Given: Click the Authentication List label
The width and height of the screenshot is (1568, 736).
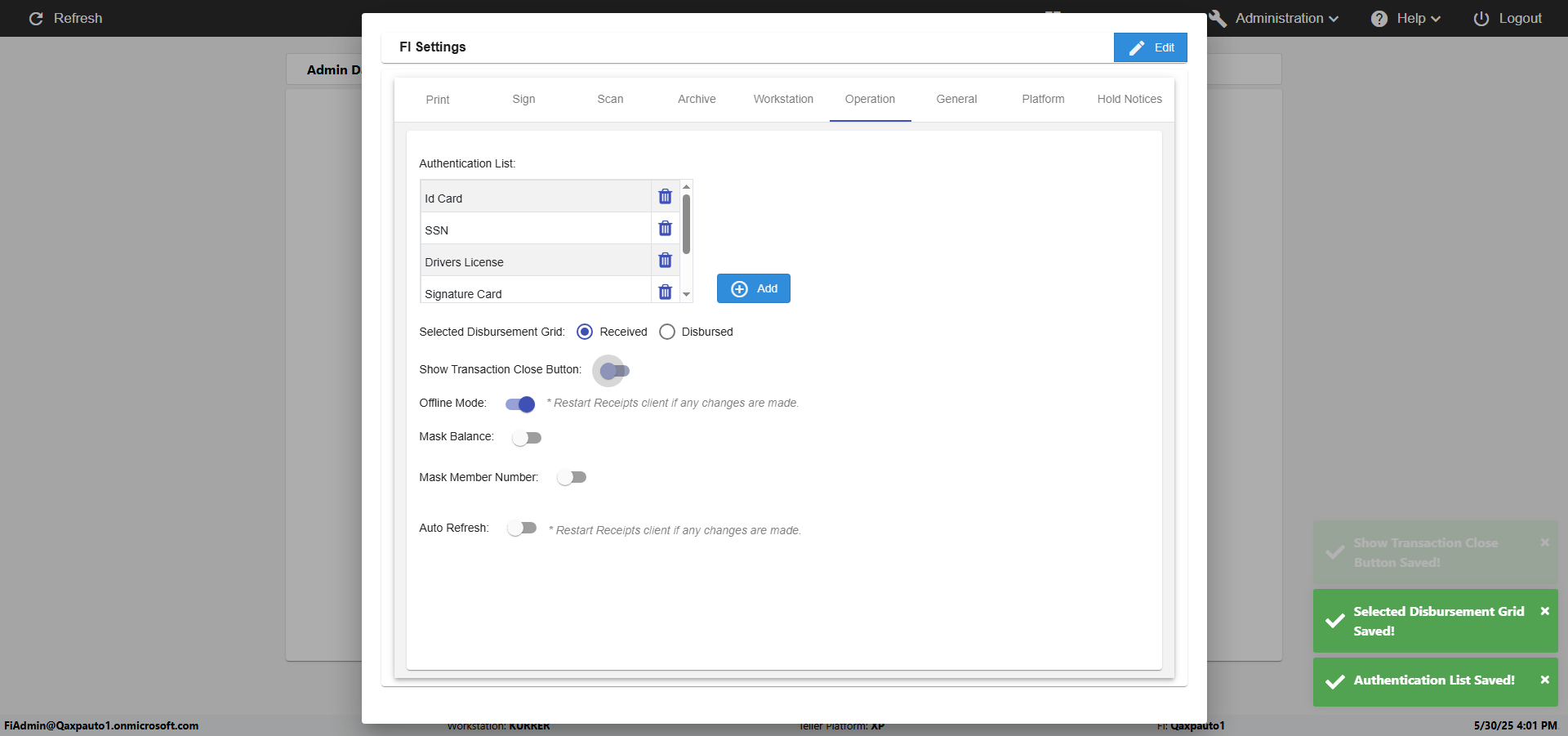Looking at the screenshot, I should [467, 163].
